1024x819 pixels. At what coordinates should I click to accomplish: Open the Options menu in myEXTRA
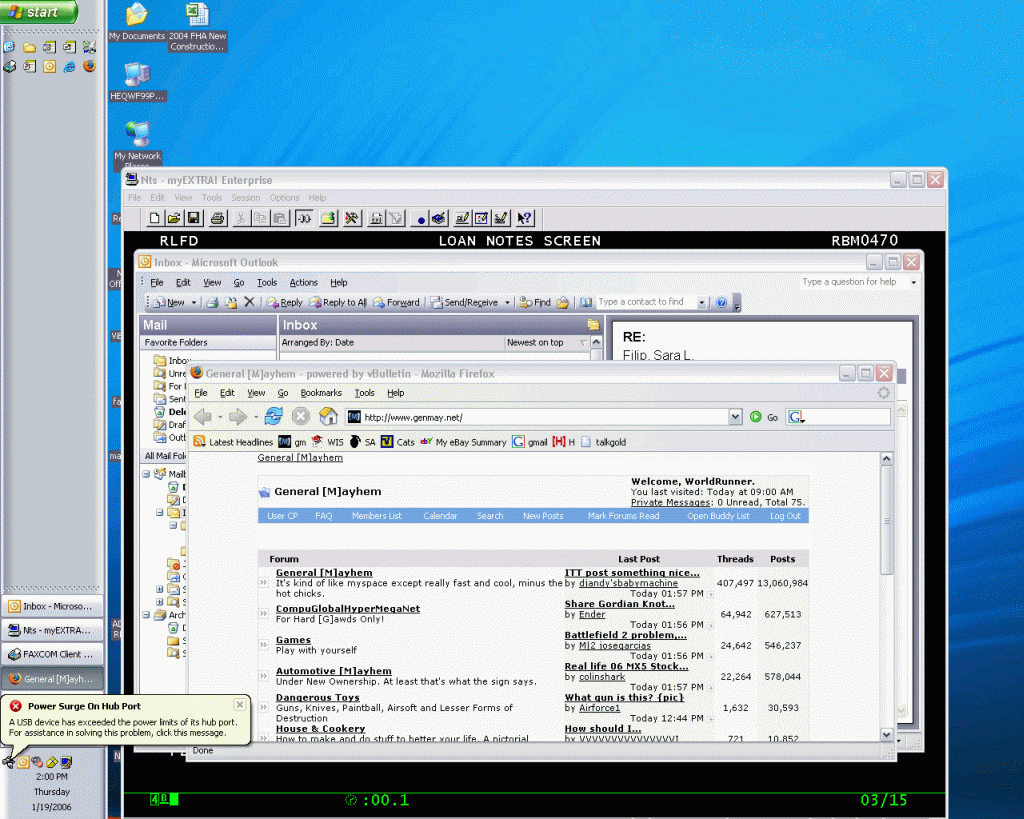click(284, 198)
